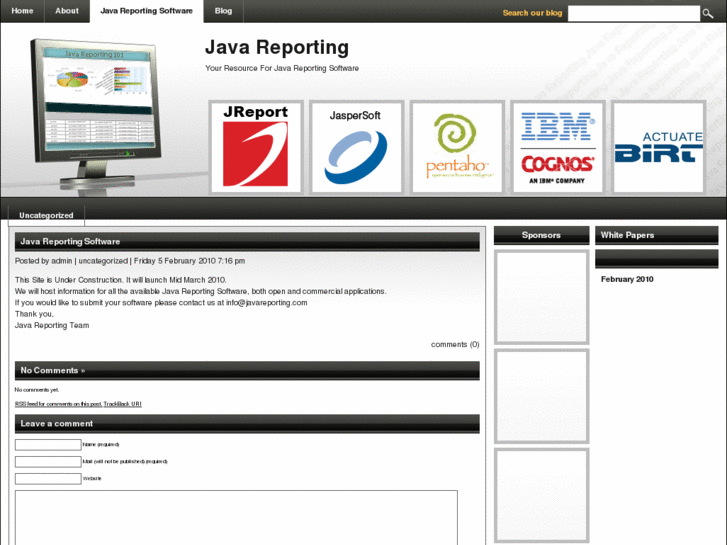Viewport: 727px width, 545px height.
Task: Click the 'This Site is Under Construction' line
Action: coord(121,280)
